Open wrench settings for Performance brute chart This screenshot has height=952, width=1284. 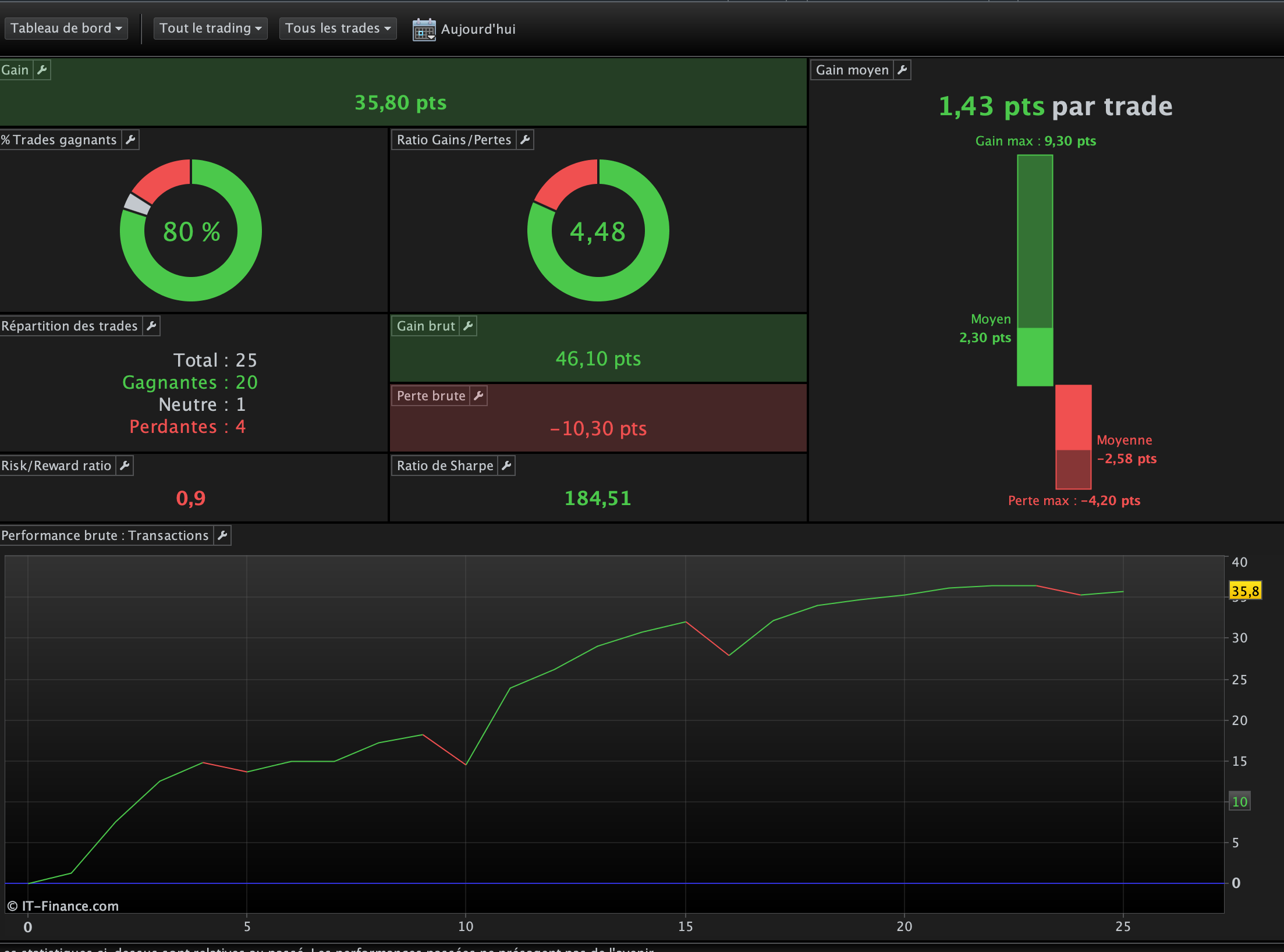222,535
